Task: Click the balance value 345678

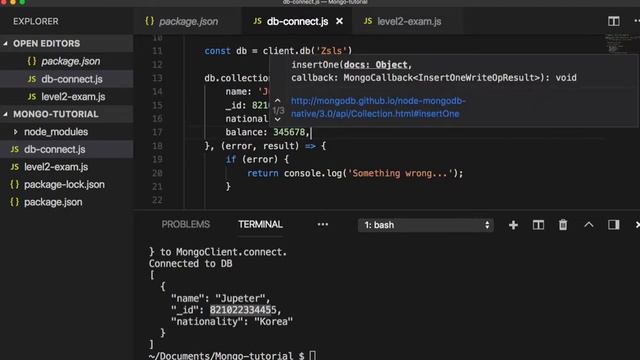Action: (289, 132)
